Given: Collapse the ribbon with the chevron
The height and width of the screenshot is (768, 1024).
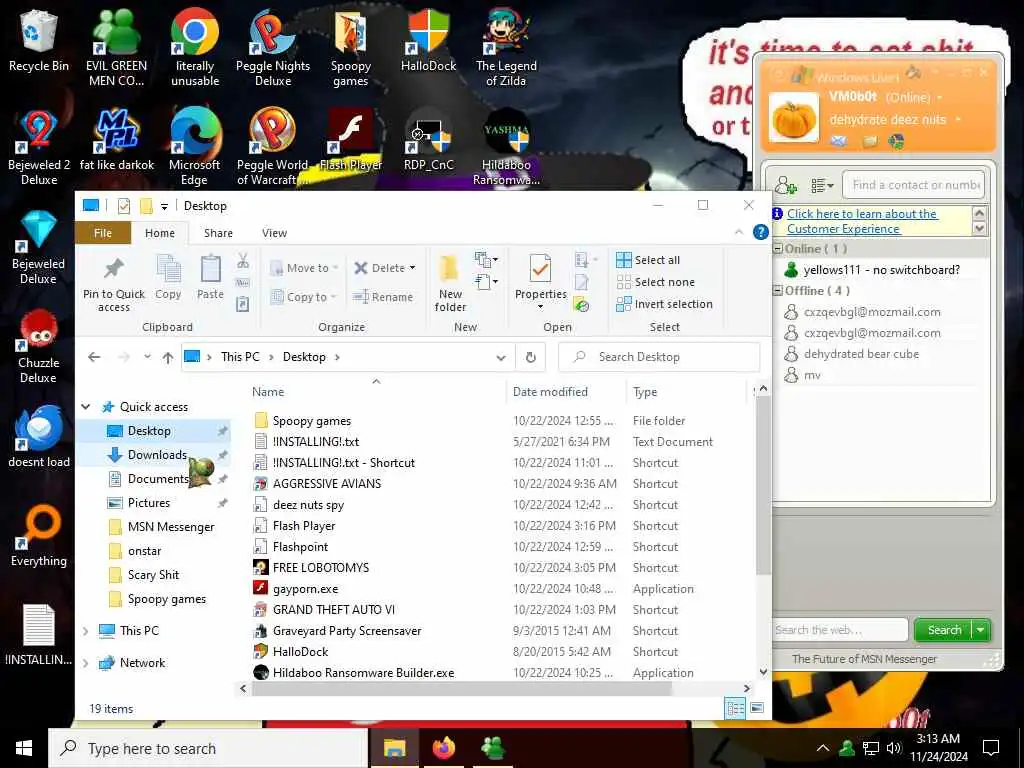Looking at the screenshot, I should (x=739, y=232).
